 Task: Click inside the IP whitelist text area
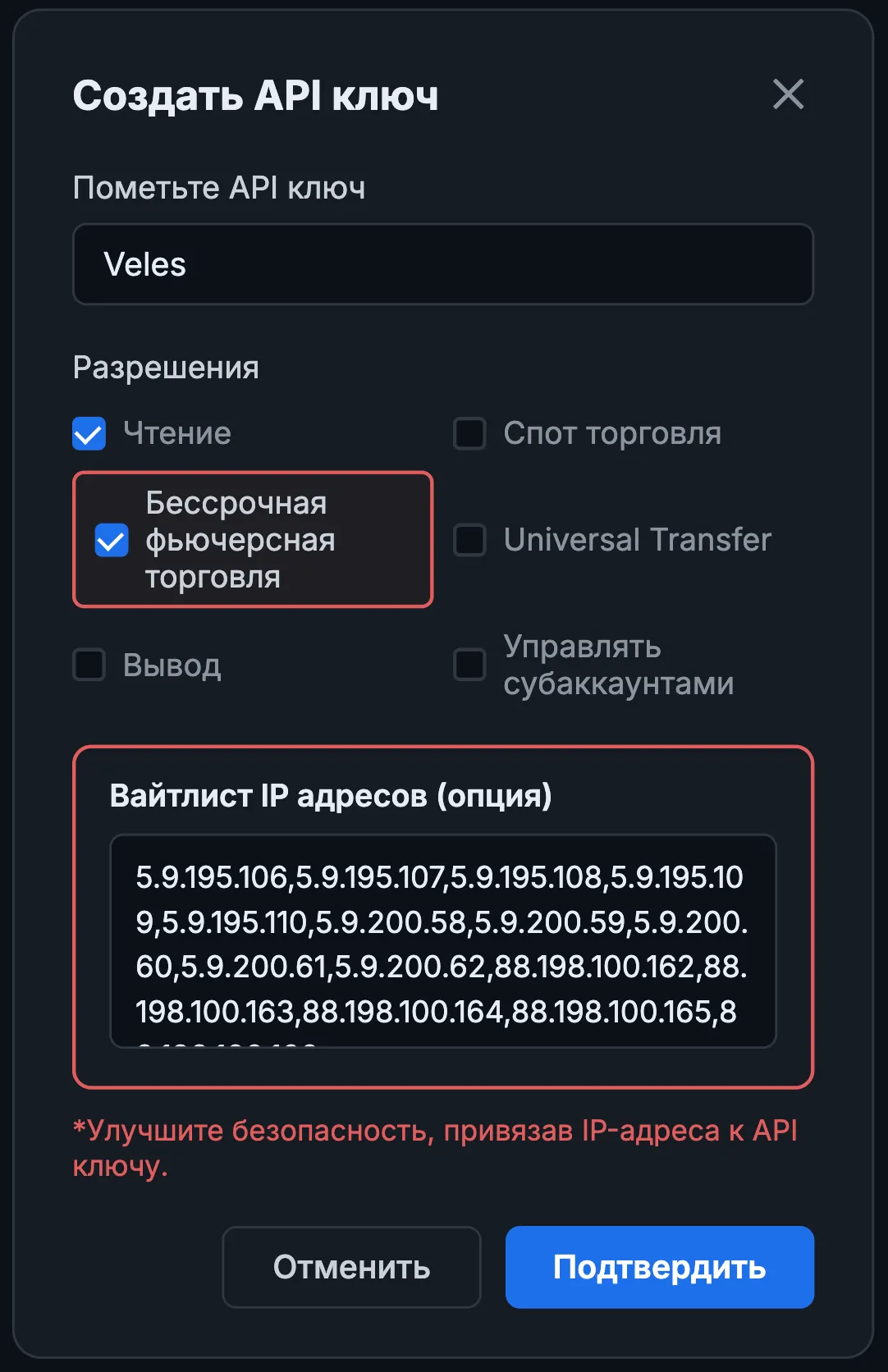(443, 940)
